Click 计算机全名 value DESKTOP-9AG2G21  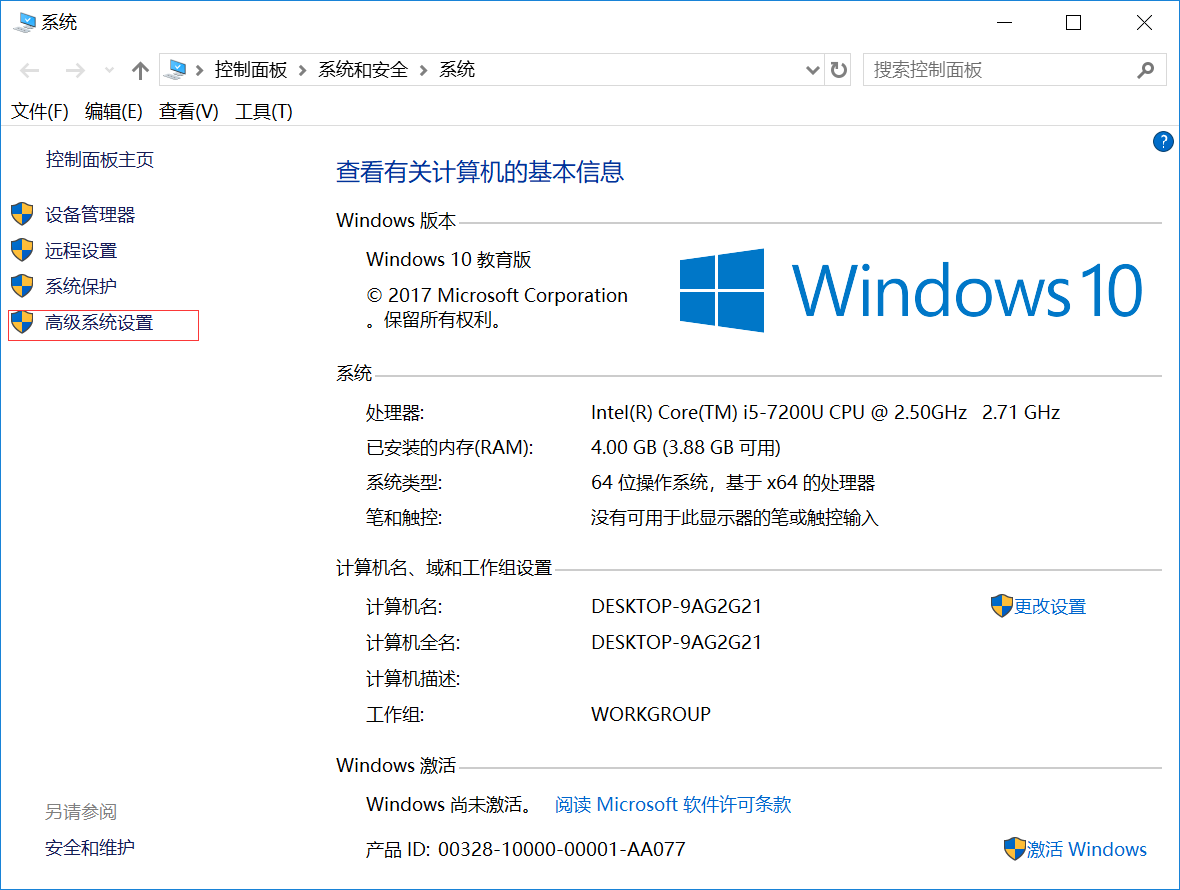pos(676,642)
